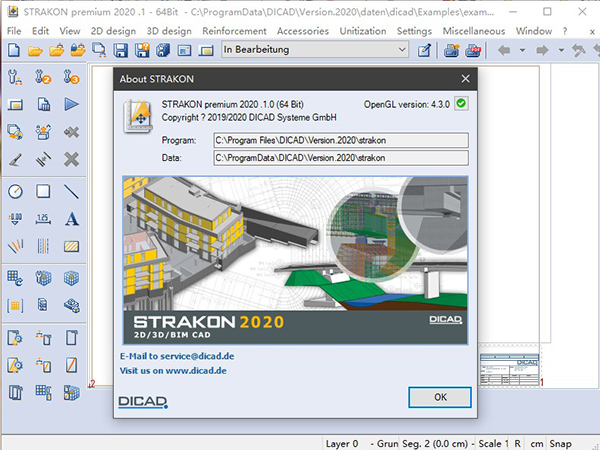Screen dimensions: 600x450
Task: Open the File menu
Action: tap(14, 31)
